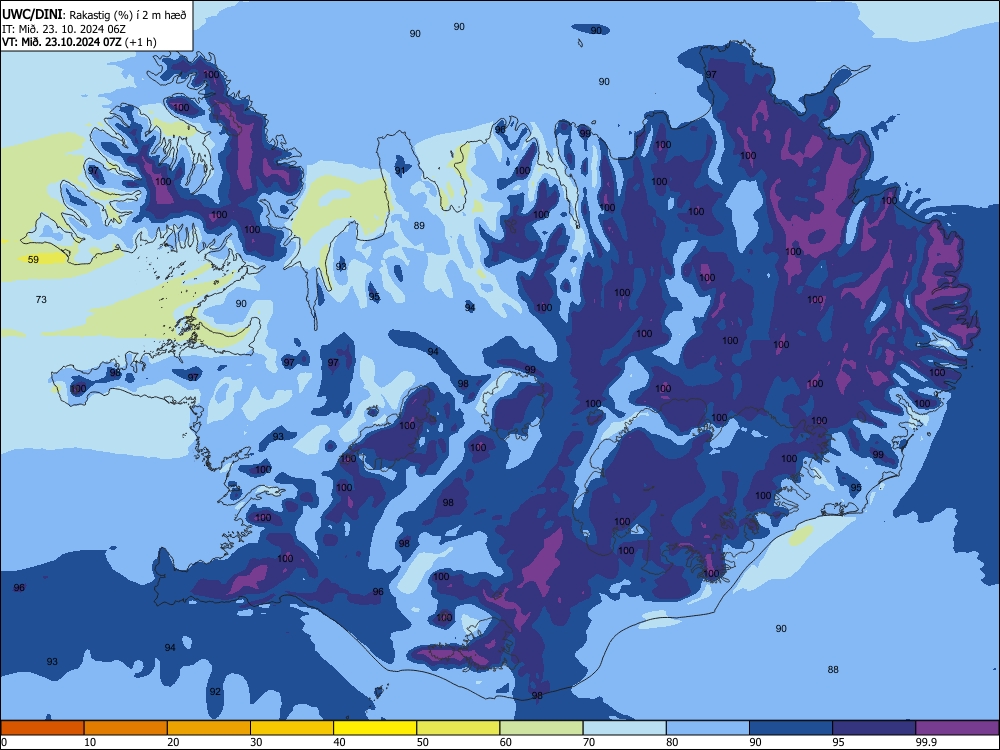
Task: Click the bright yellow 40–50 legend swatch
Action: point(375,728)
